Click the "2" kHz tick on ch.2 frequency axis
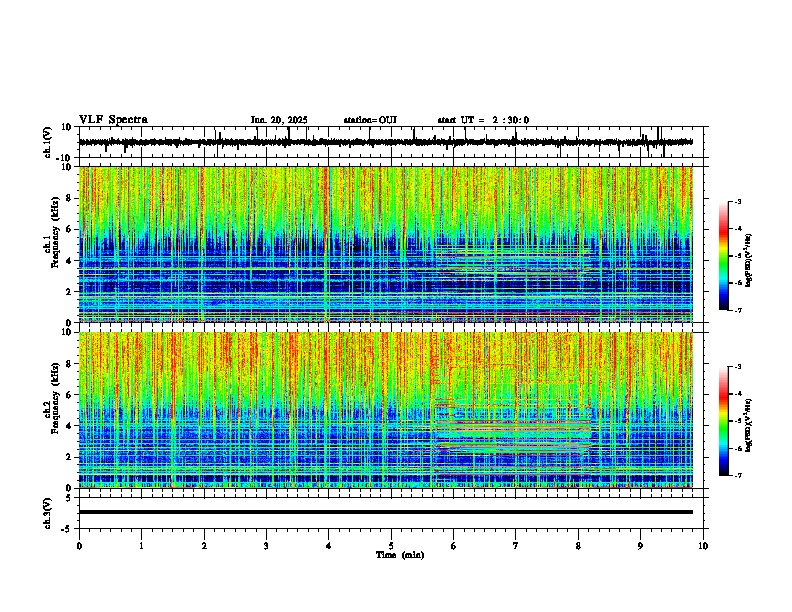792x612 pixels. coord(69,457)
